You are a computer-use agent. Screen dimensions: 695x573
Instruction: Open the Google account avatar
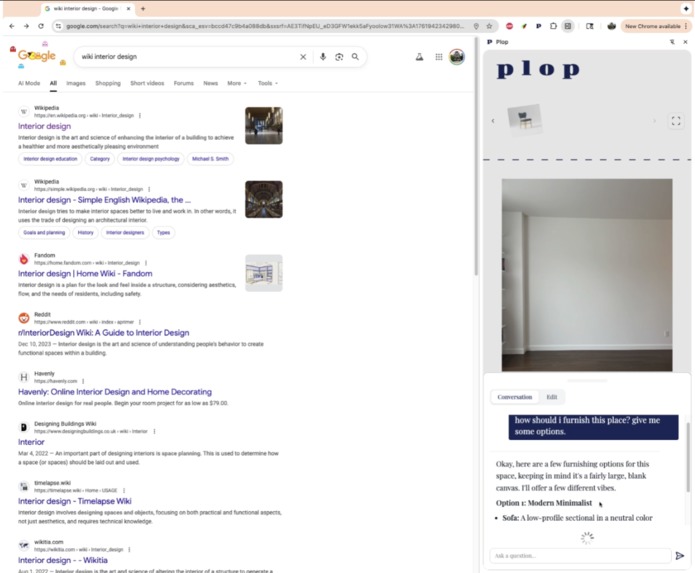(457, 57)
